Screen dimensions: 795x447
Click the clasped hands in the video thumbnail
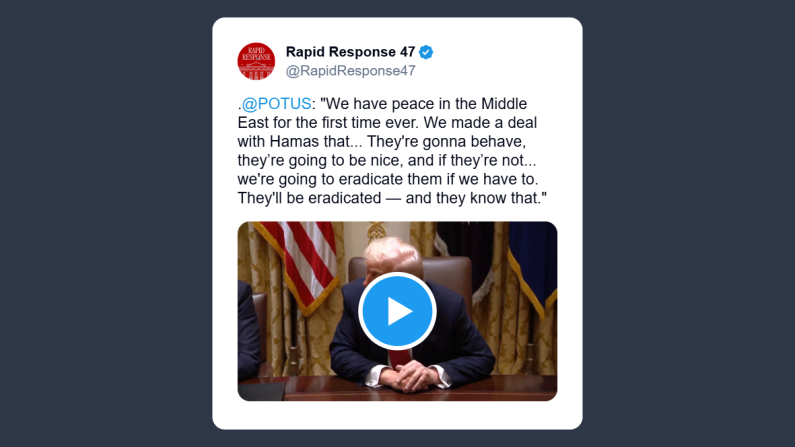(x=413, y=376)
